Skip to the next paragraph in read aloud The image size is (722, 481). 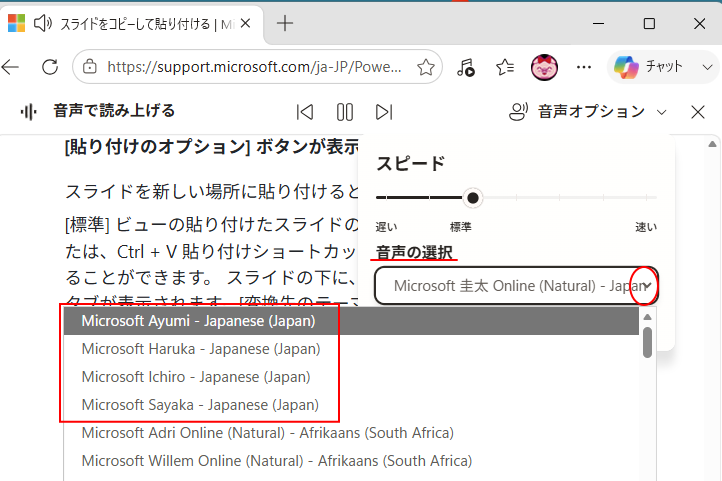click(x=384, y=112)
